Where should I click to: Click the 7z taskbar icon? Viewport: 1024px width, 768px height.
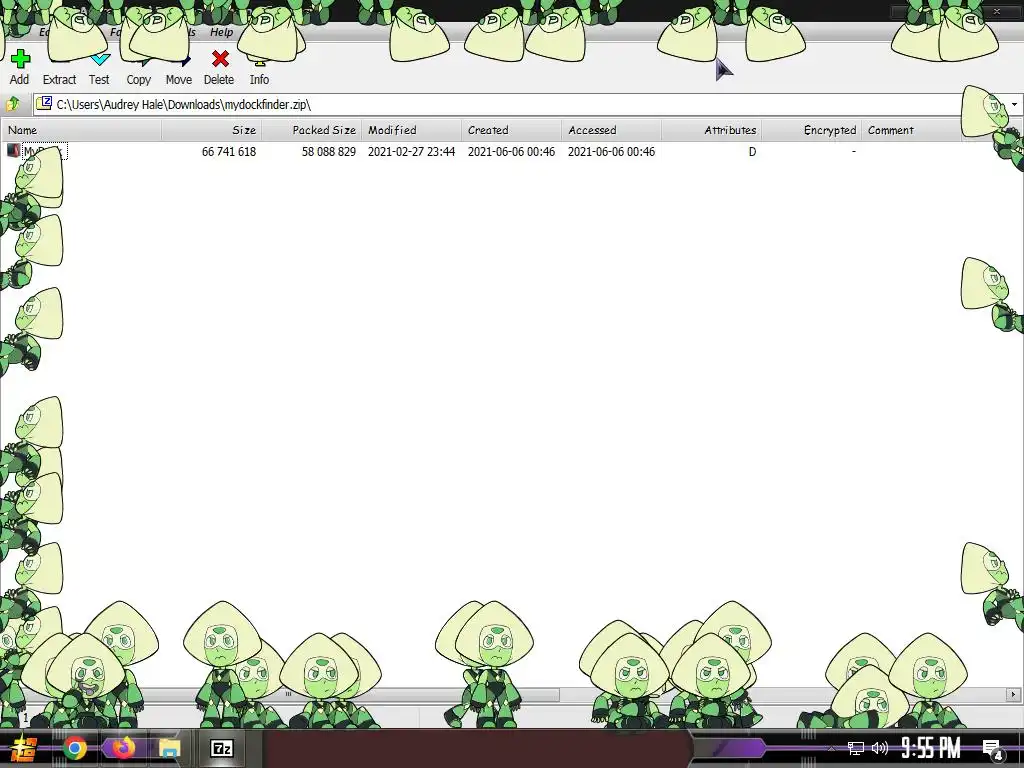[x=221, y=748]
